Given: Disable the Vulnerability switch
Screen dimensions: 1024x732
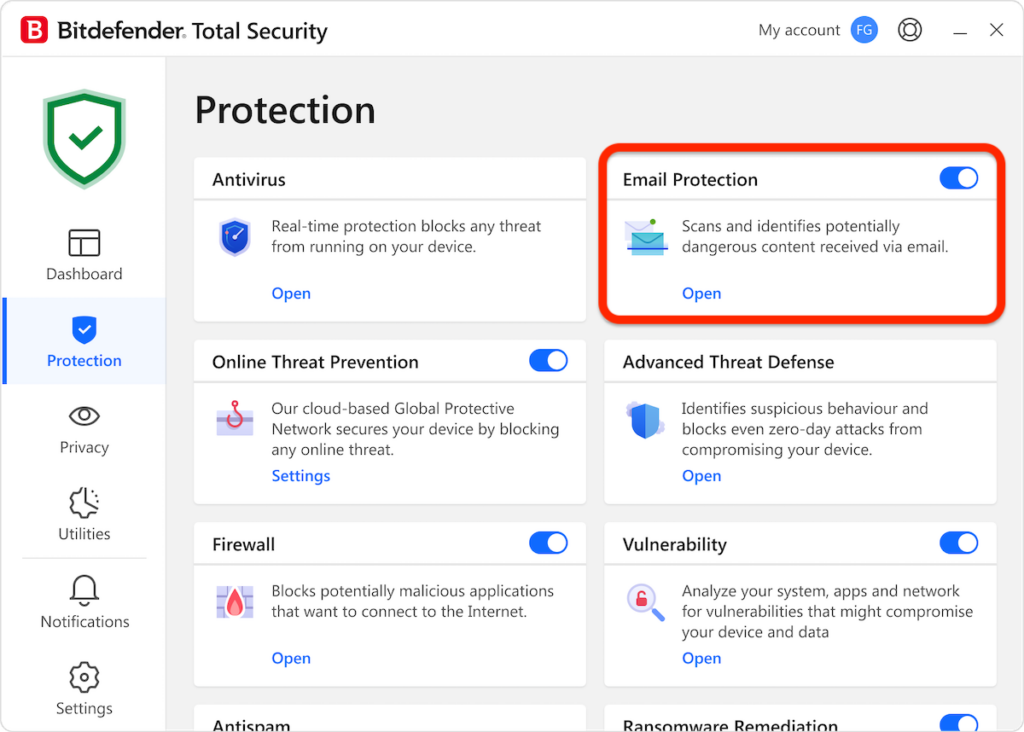Looking at the screenshot, I should (x=958, y=543).
